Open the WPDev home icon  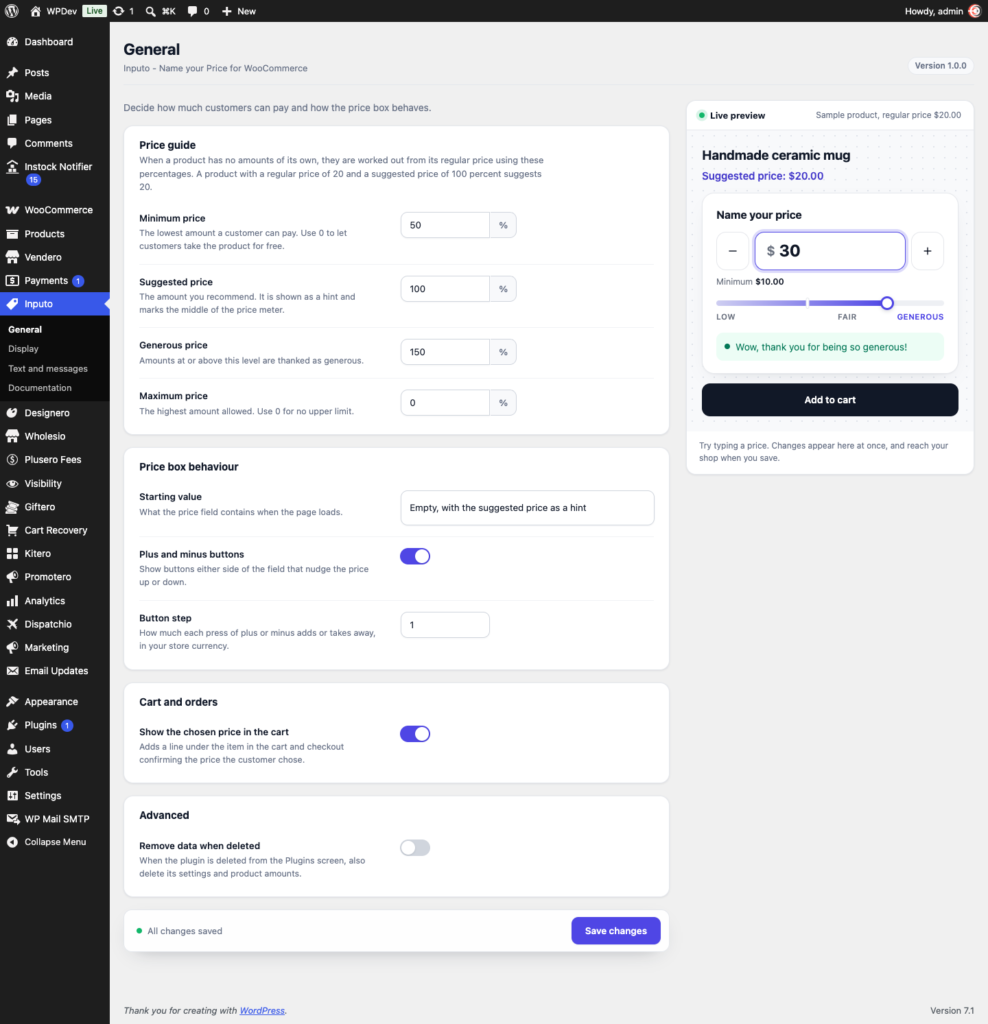tap(35, 11)
